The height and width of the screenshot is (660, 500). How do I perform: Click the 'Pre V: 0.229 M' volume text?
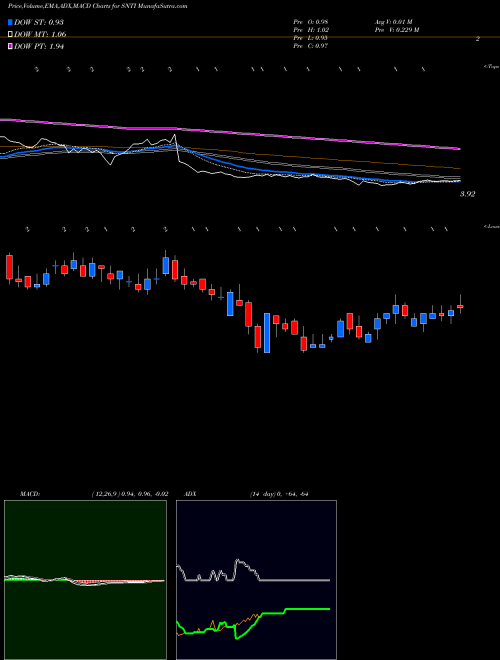tap(396, 30)
